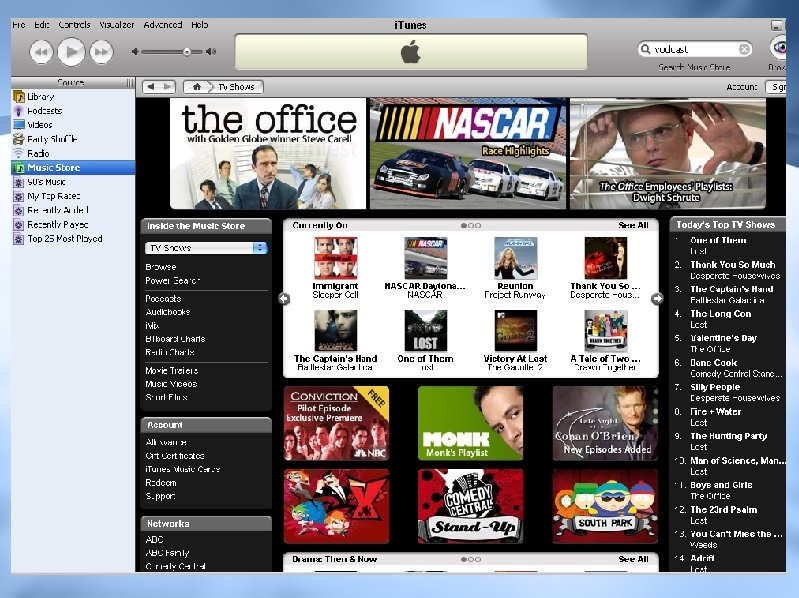
Task: Adjust the volume slider knob
Action: (187, 51)
